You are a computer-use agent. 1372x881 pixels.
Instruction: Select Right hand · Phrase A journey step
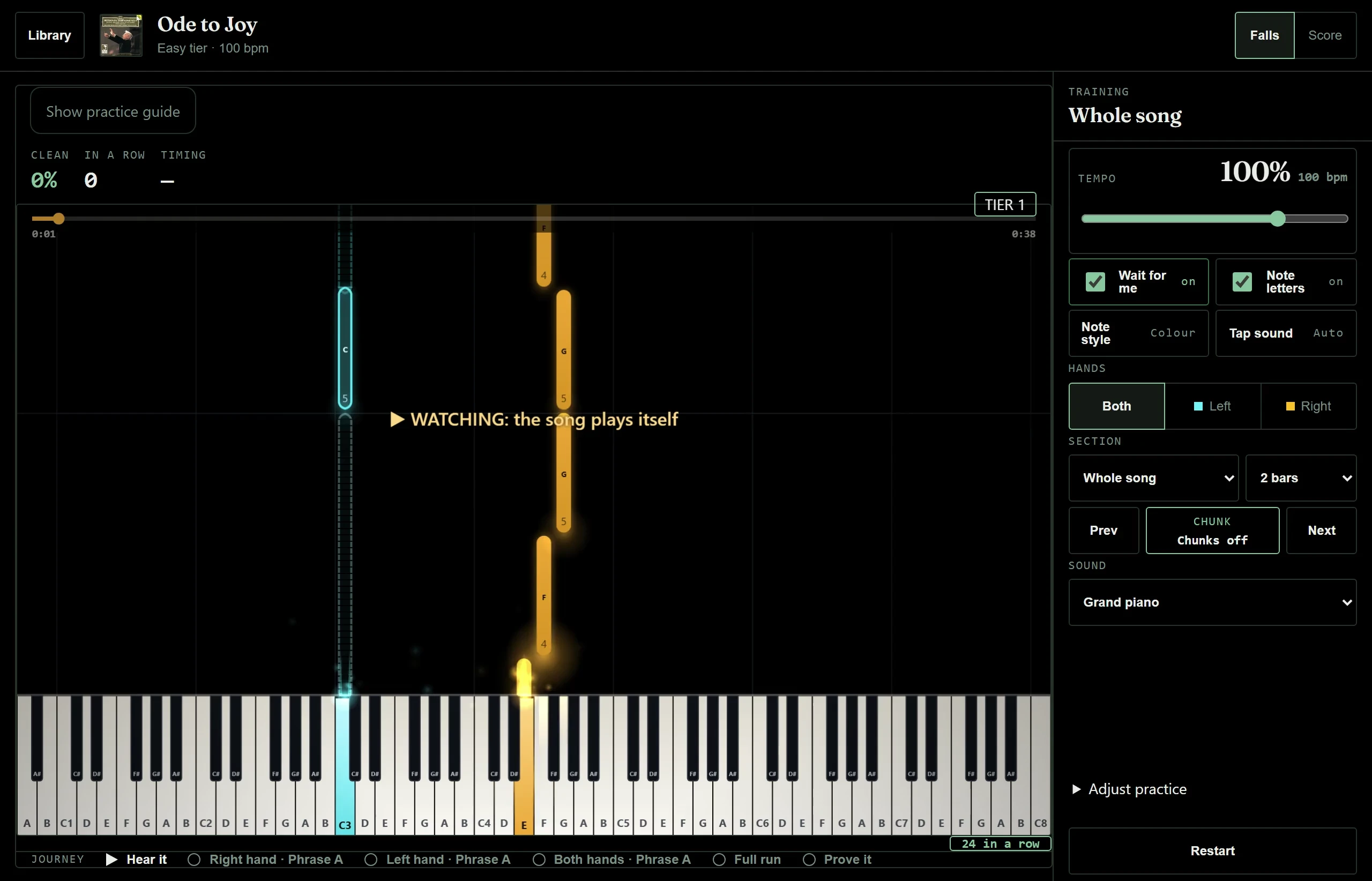(265, 859)
